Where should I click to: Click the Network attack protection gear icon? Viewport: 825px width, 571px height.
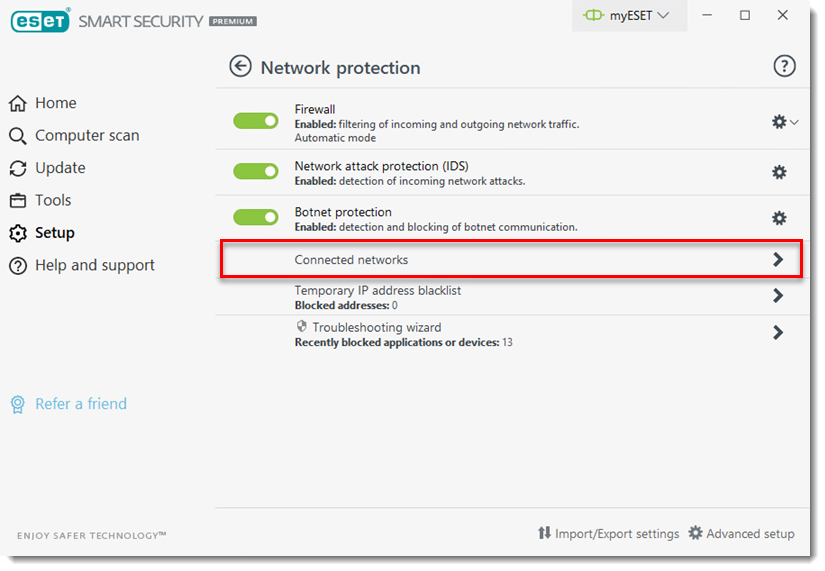point(779,172)
